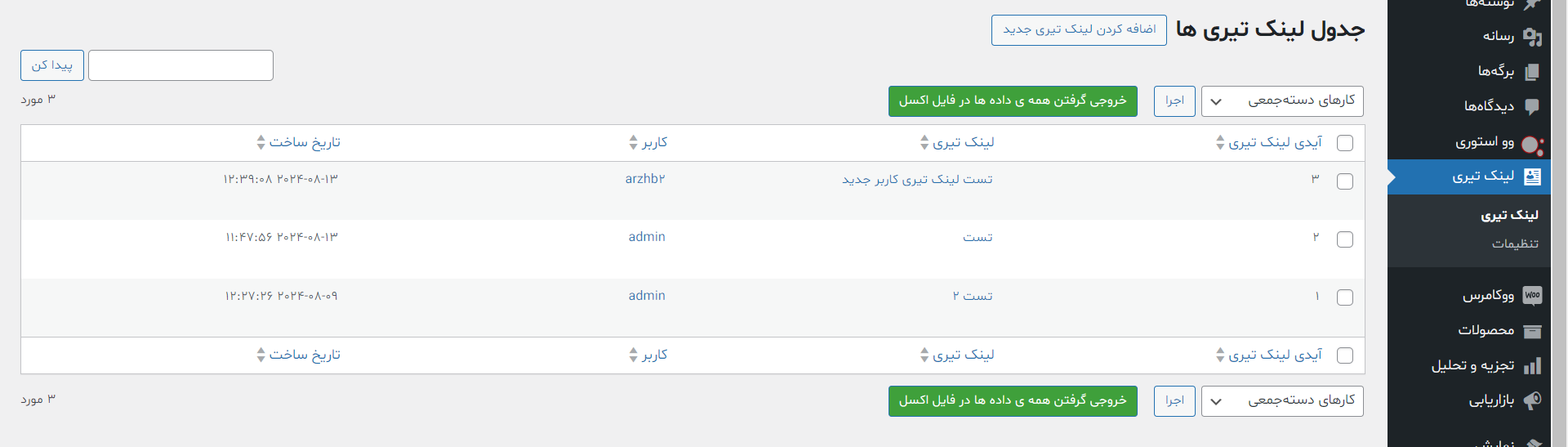Image resolution: width=1568 pixels, height=447 pixels.
Task: Expand the top کارهای دسته‌جمعی dropdown
Action: 1282,101
